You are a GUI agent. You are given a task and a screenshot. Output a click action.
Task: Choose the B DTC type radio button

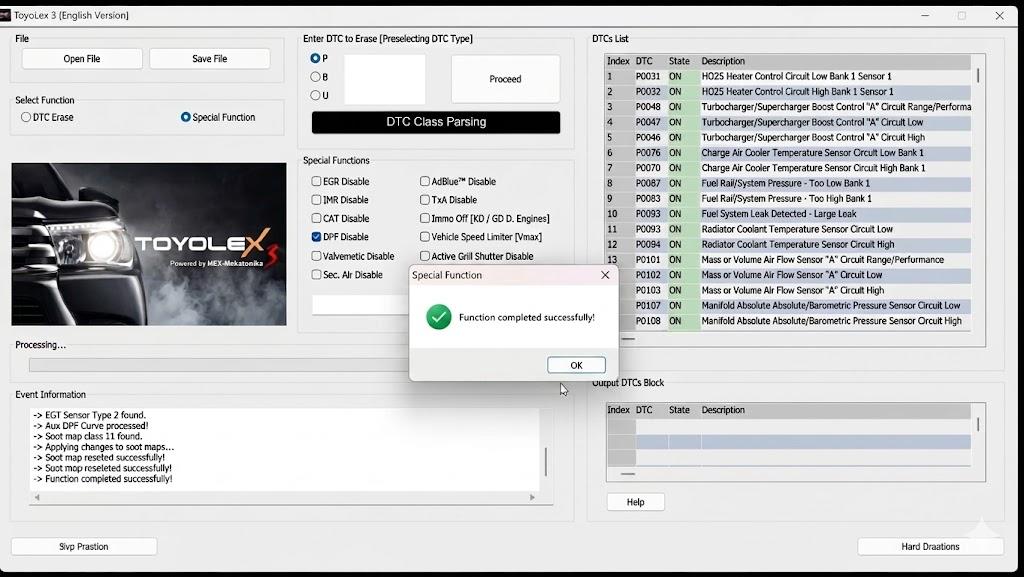coord(315,77)
